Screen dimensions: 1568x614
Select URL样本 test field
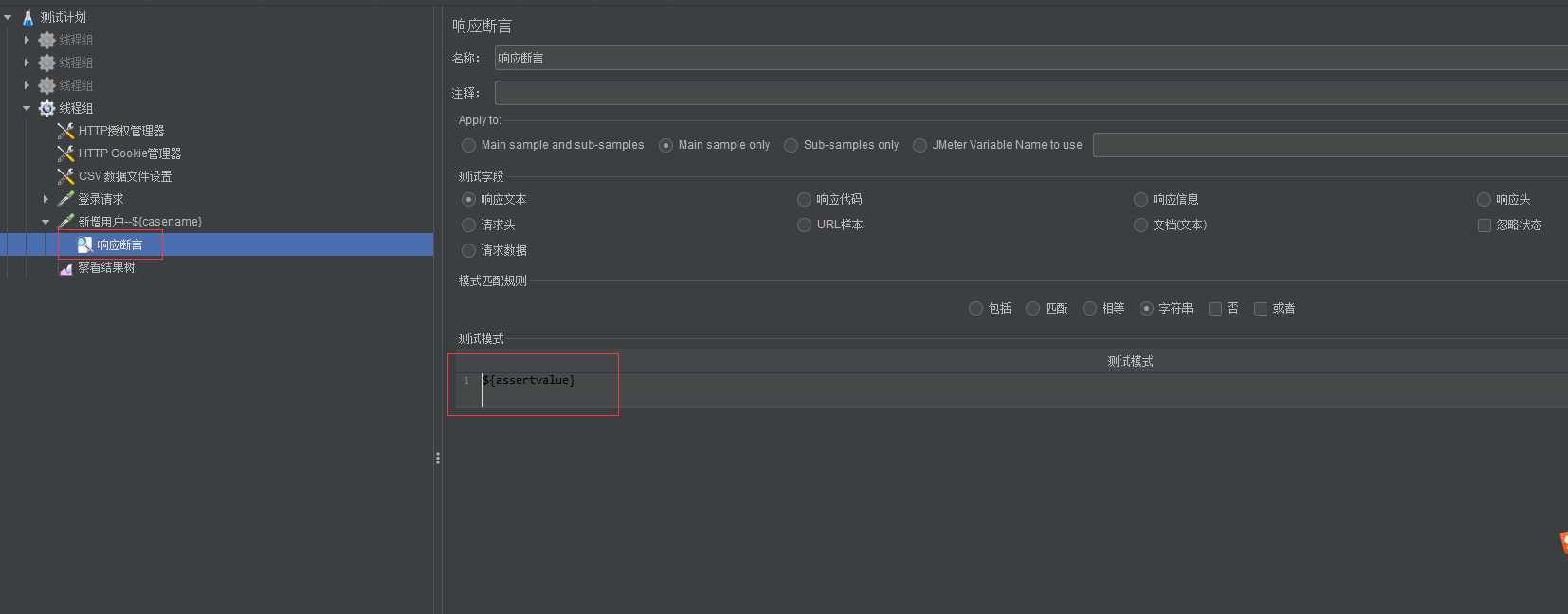[804, 225]
